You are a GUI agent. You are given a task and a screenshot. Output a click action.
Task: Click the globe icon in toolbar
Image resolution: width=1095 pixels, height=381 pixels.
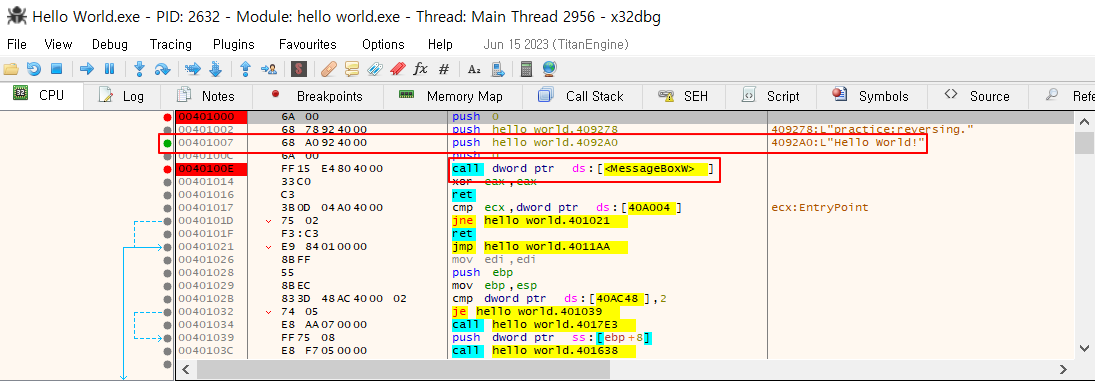(549, 69)
